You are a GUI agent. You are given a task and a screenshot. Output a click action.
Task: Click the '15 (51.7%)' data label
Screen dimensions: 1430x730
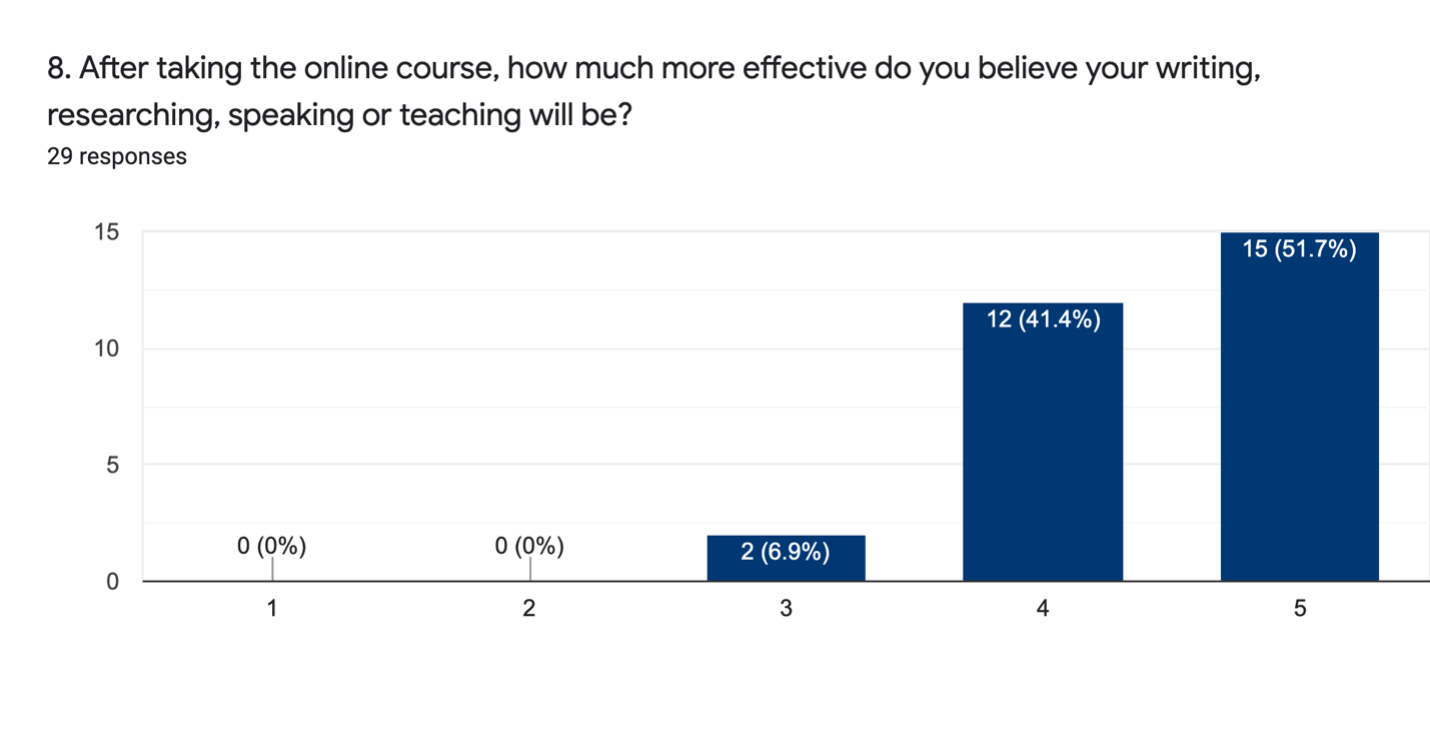1299,250
